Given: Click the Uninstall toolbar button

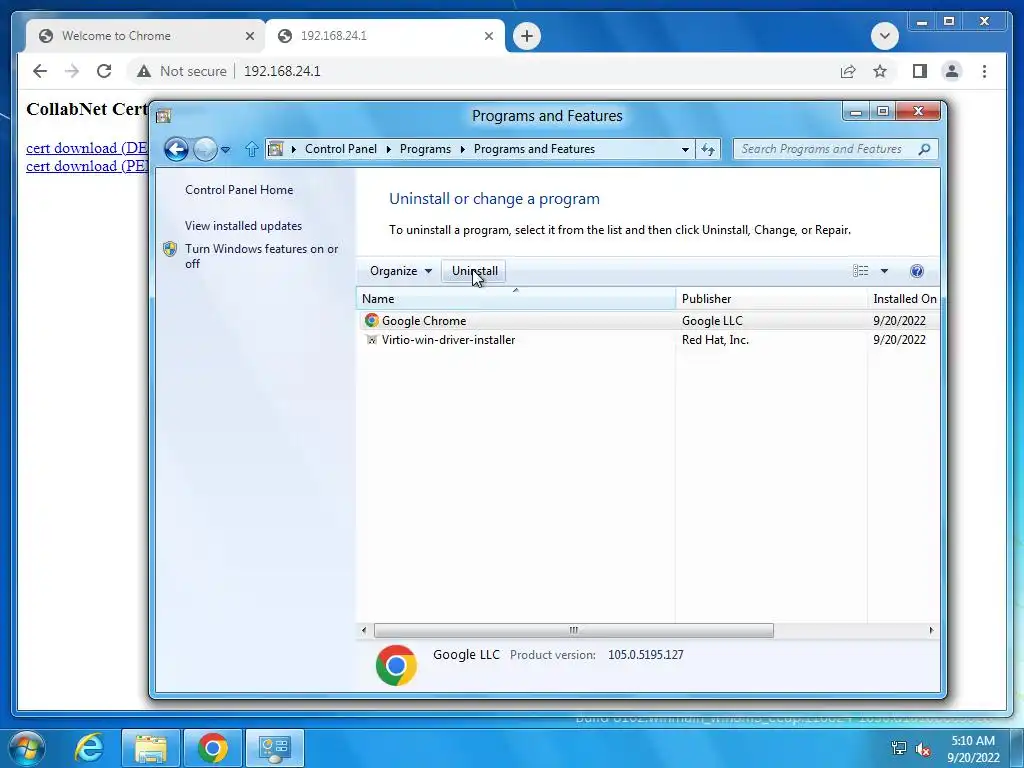Looking at the screenshot, I should (x=474, y=271).
